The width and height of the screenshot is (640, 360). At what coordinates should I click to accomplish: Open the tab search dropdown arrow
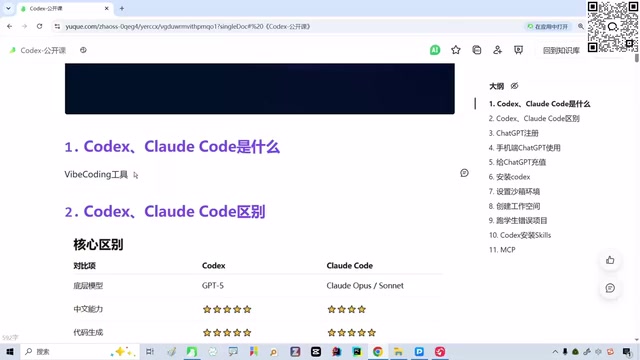8,8
